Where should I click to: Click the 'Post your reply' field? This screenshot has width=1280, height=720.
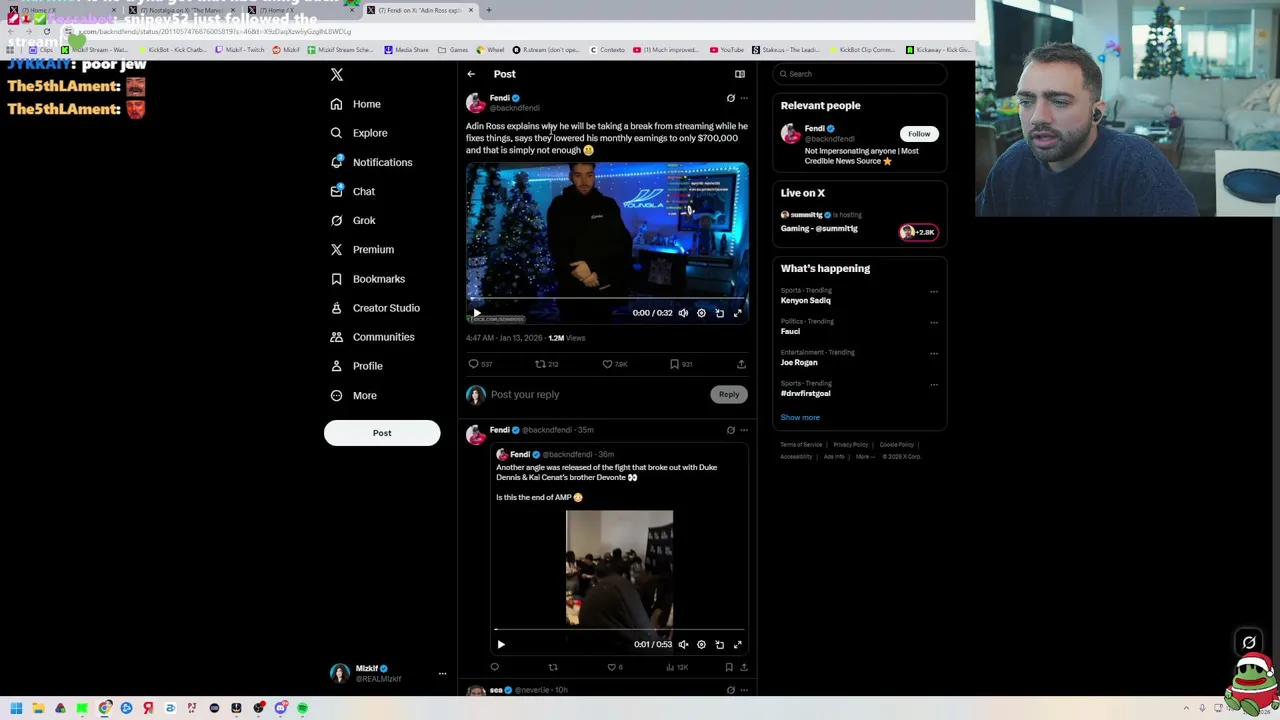coord(597,394)
